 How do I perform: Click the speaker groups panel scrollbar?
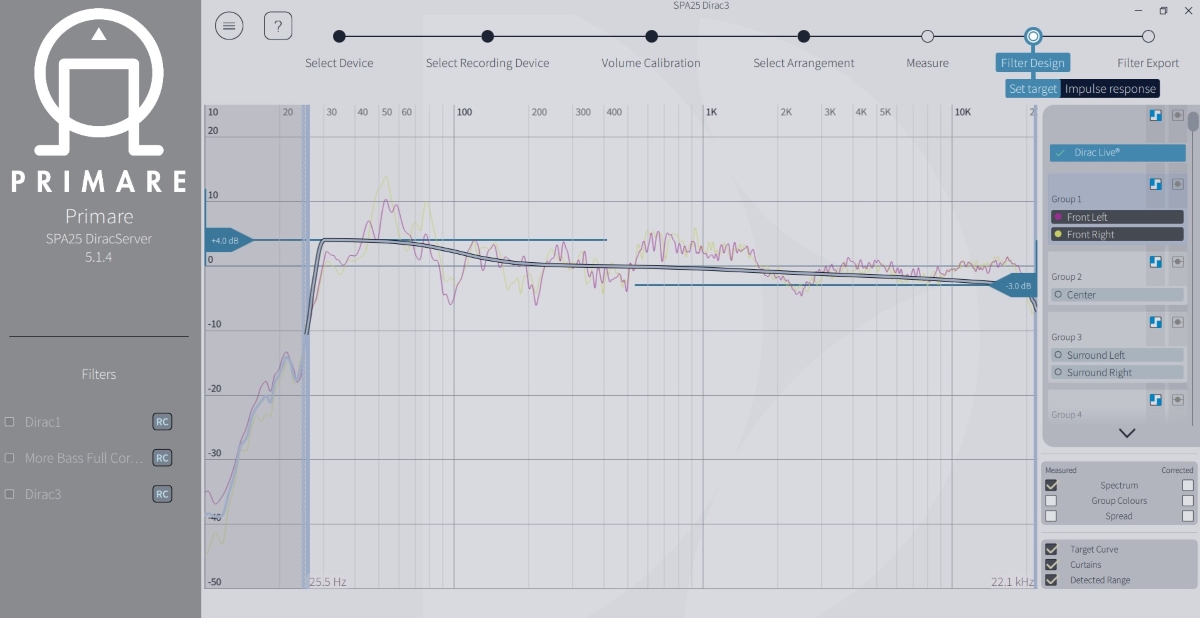click(1192, 121)
